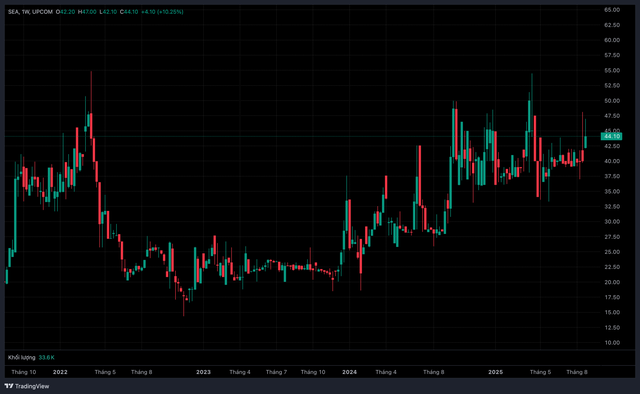Screen dimensions: 640x394
Task: Select the 2024 marker on time axis
Action: (x=349, y=372)
